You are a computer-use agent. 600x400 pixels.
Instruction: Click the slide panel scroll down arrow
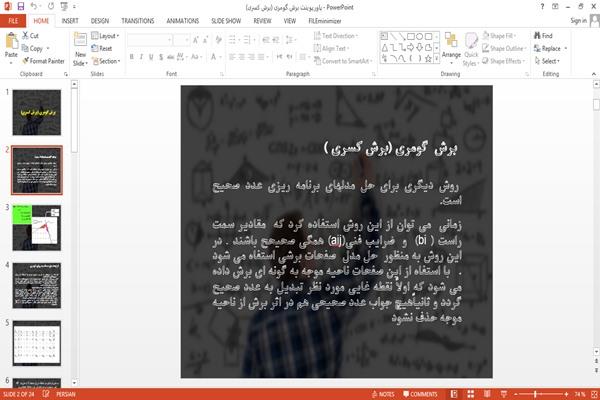(x=74, y=382)
